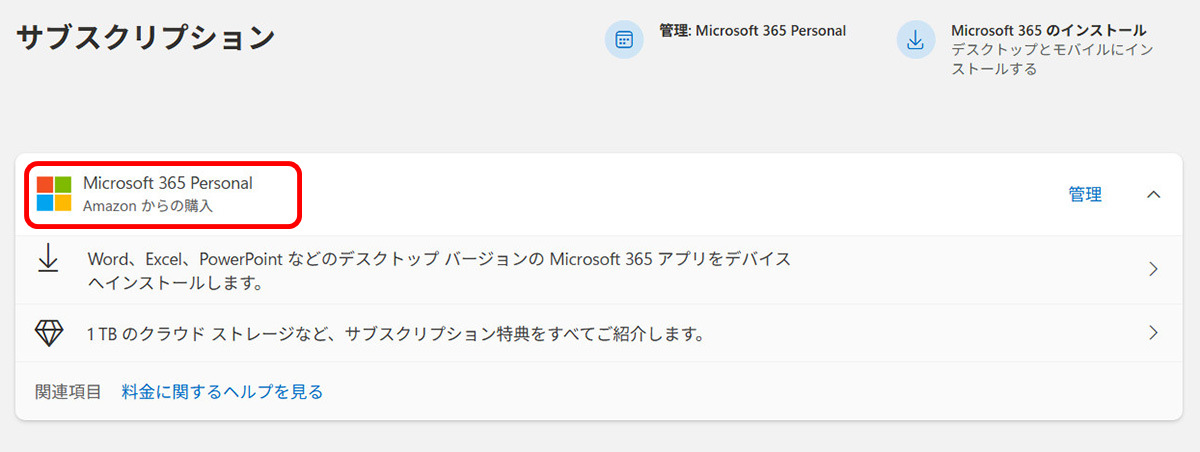
Task: Select the Microsoft 365 Personal subscription title
Action: pos(168,183)
